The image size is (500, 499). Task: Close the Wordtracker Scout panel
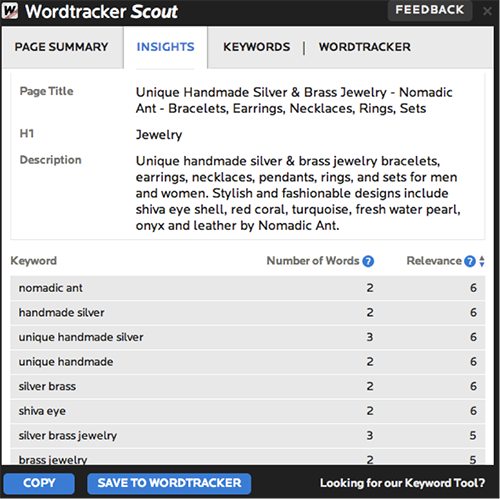[x=487, y=11]
